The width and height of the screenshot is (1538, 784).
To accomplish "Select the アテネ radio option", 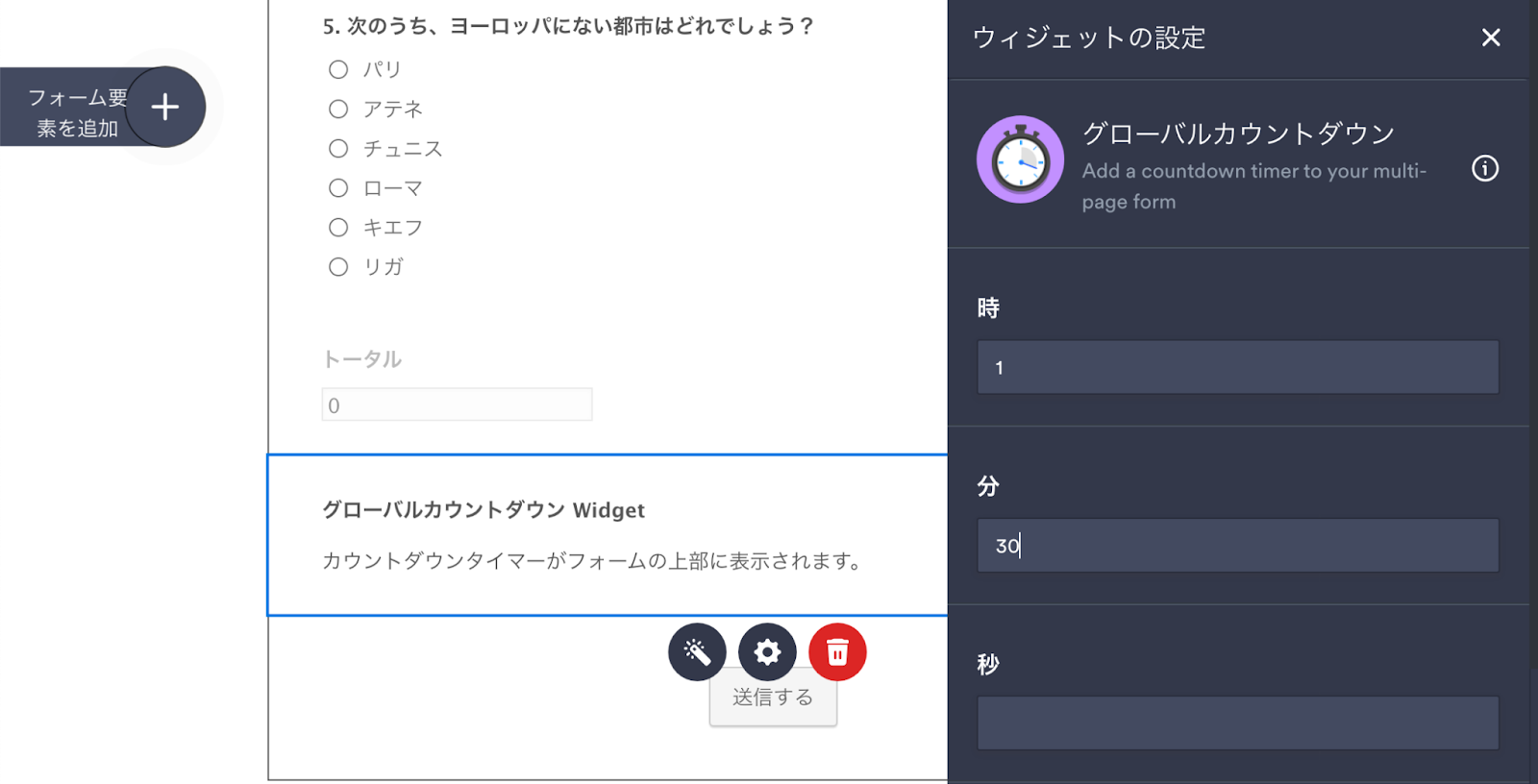I will pos(338,109).
